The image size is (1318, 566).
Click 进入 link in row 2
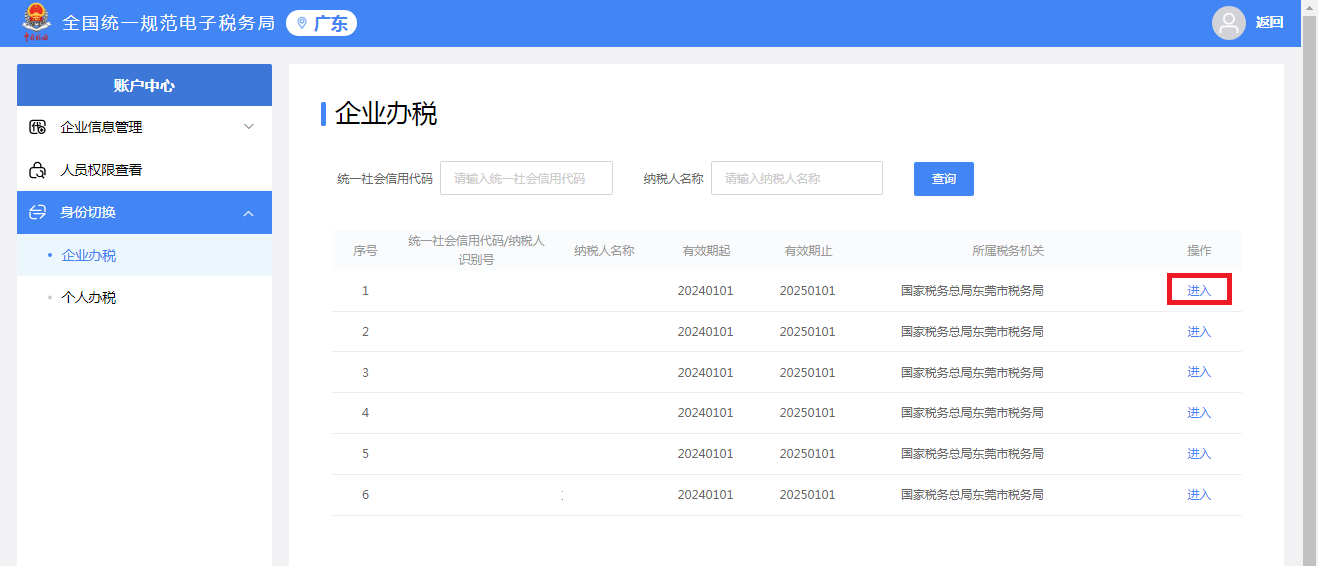pyautogui.click(x=1199, y=331)
